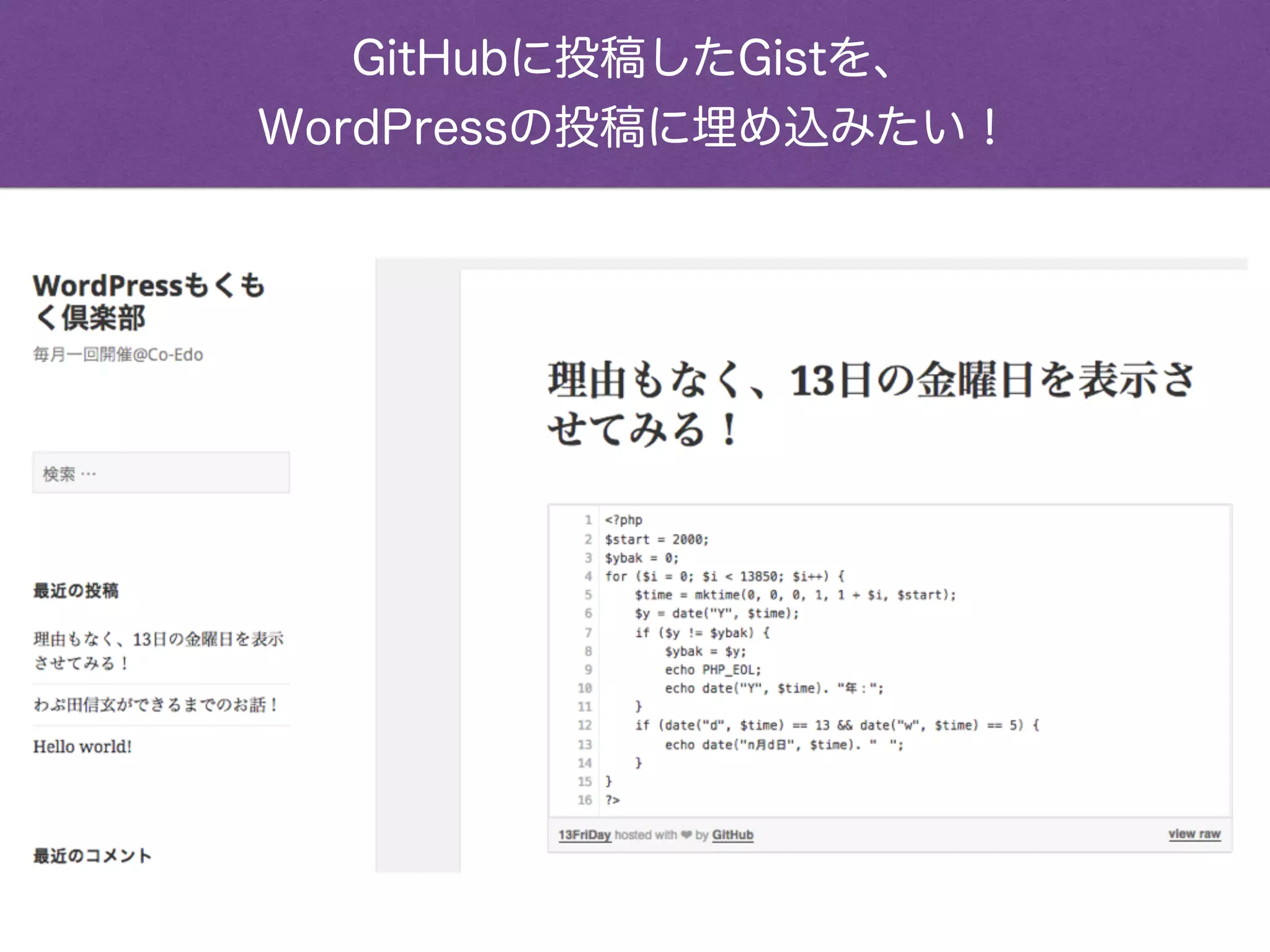
Task: Open the 13FriDay gist link
Action: [585, 835]
